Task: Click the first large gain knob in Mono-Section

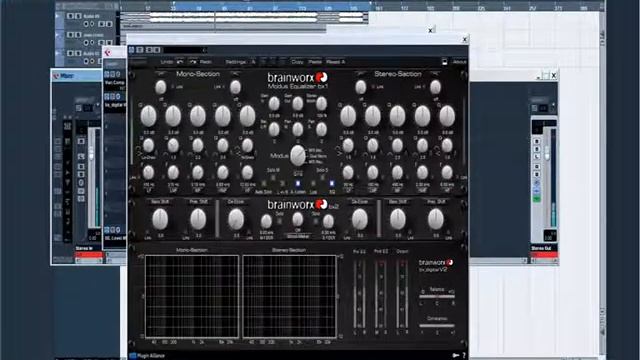Action: click(x=149, y=116)
